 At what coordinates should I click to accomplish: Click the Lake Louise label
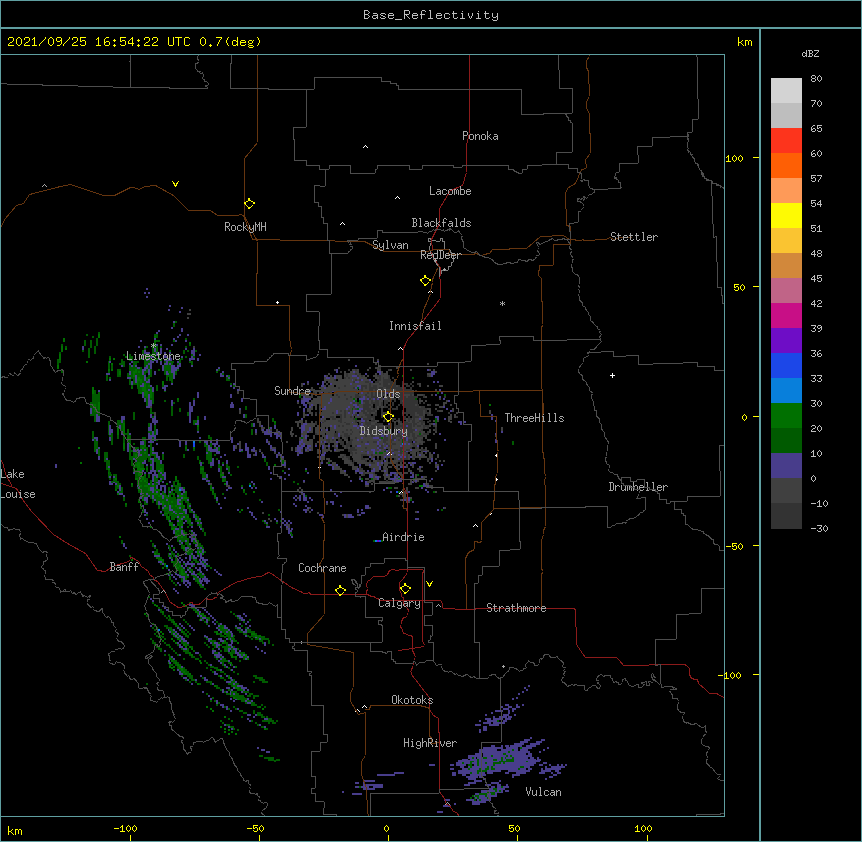point(18,484)
